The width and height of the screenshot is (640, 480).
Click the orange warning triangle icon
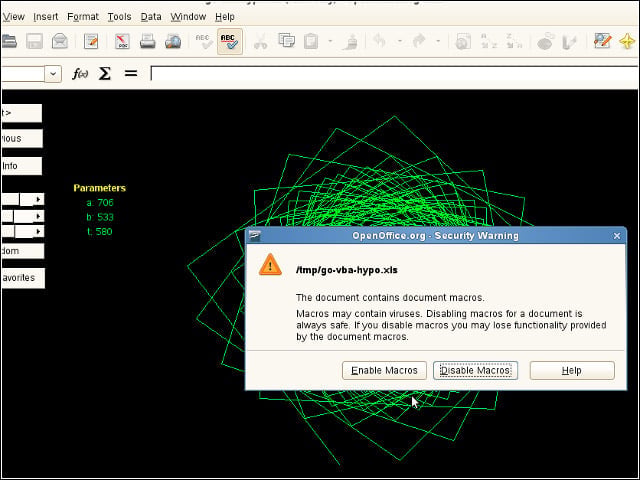pos(270,264)
